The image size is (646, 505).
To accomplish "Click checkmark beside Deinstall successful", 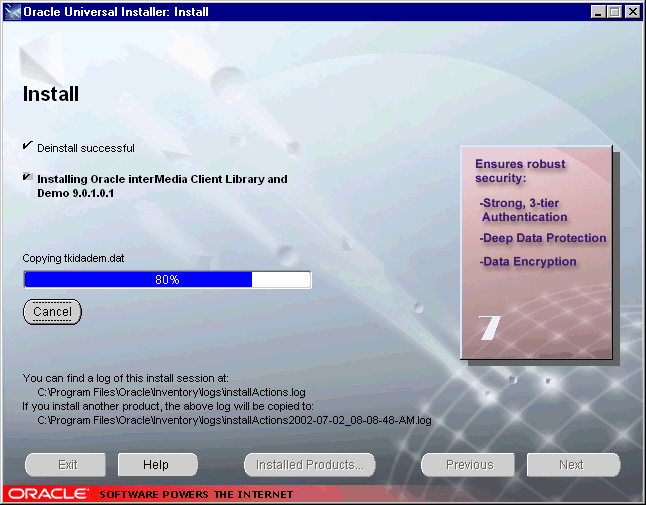I will click(x=28, y=145).
